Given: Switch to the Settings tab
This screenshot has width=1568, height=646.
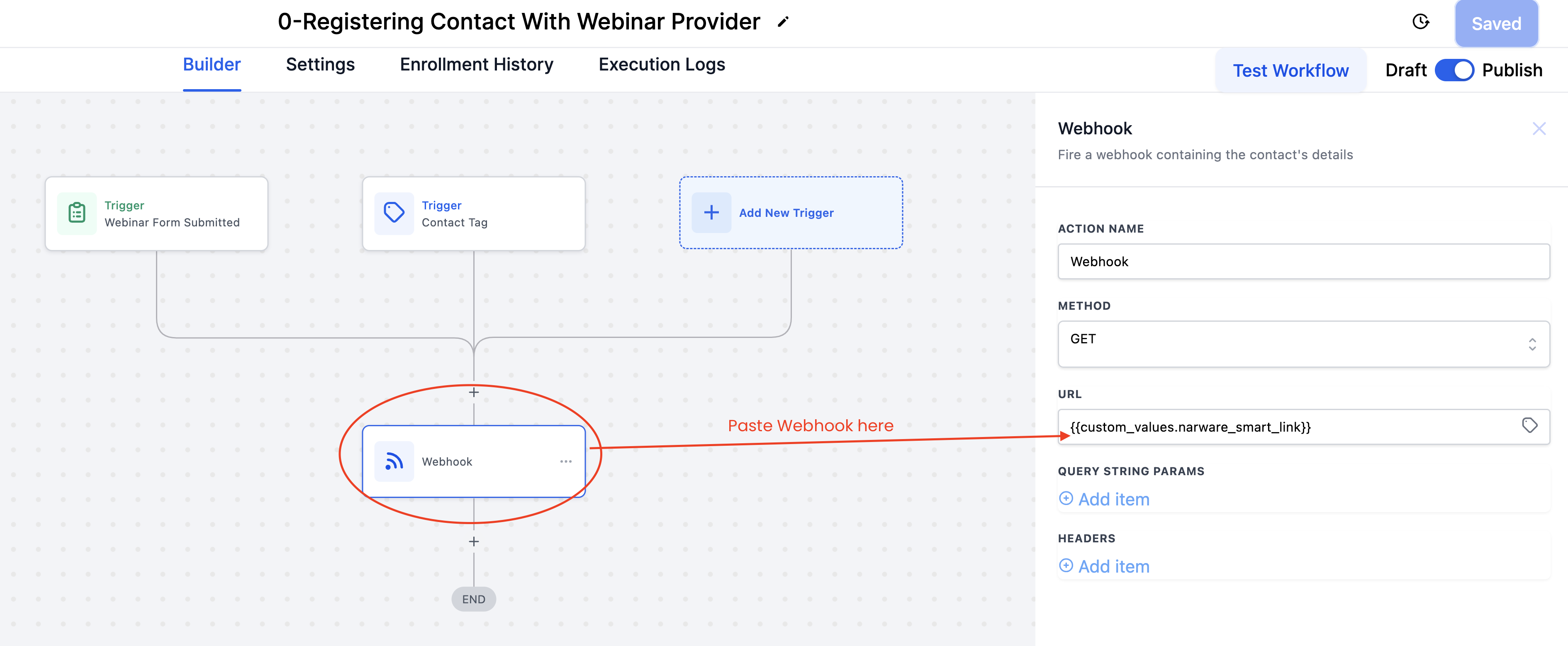Looking at the screenshot, I should pyautogui.click(x=320, y=65).
